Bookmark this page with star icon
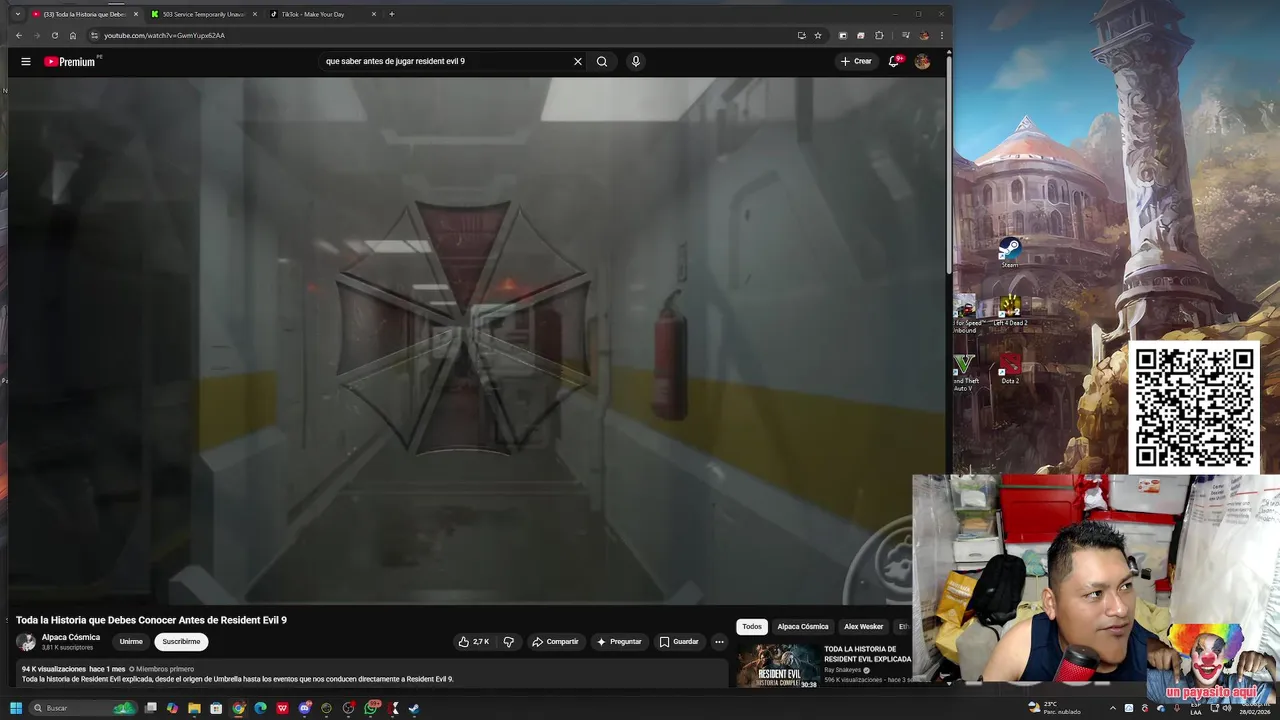This screenshot has width=1280, height=720. pyautogui.click(x=817, y=35)
